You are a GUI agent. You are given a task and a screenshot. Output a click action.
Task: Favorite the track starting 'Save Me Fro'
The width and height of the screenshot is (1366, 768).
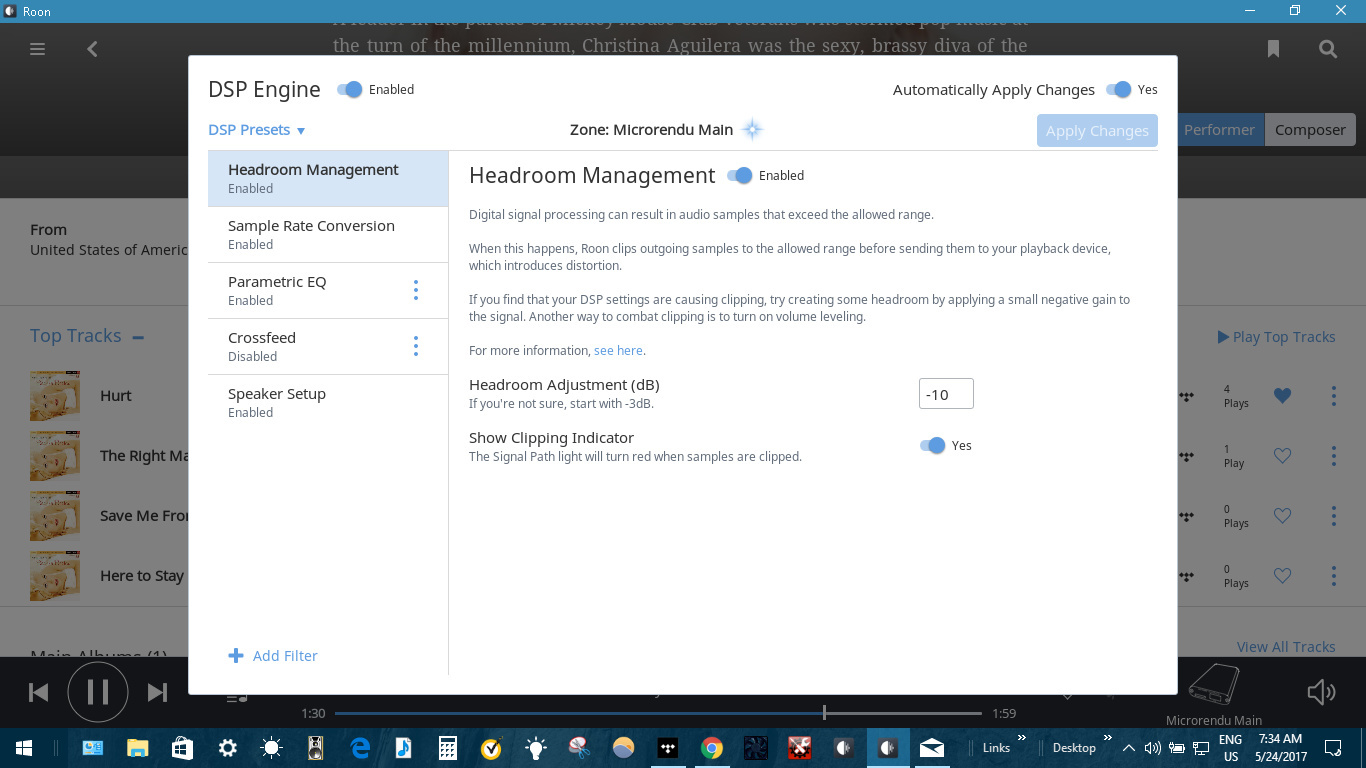coord(1282,516)
